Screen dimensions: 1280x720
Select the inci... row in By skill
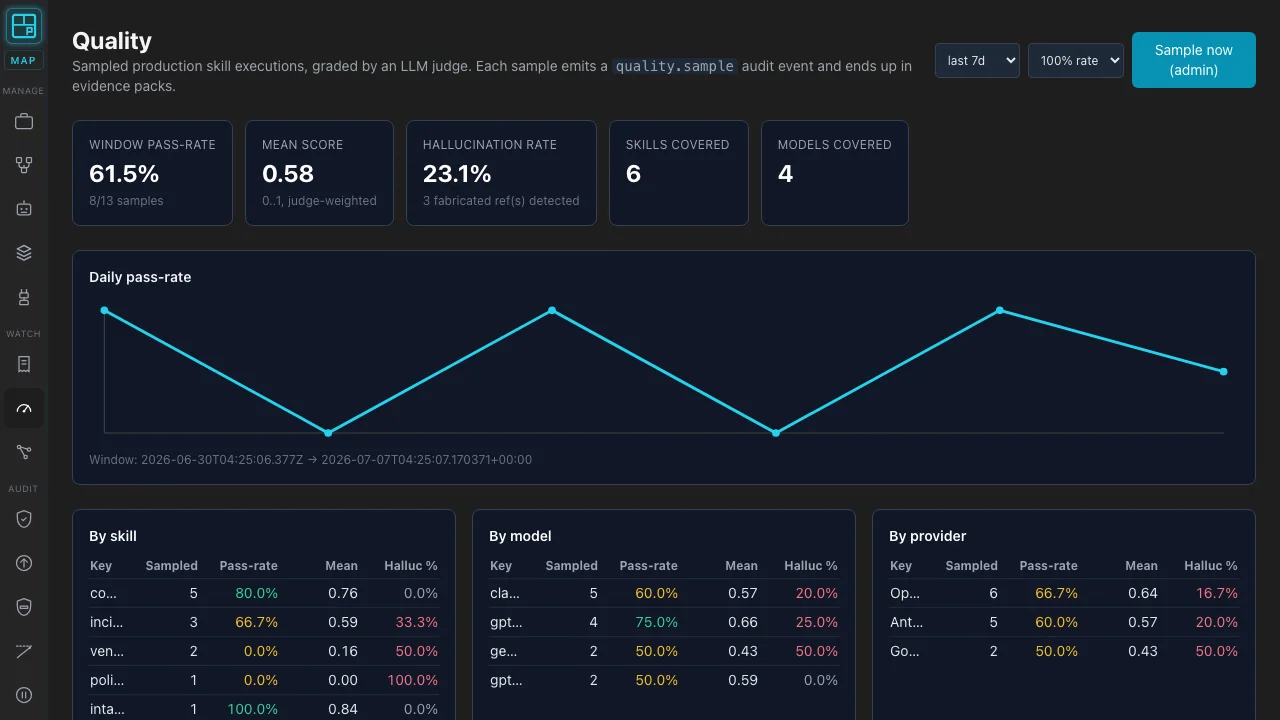pyautogui.click(x=264, y=622)
